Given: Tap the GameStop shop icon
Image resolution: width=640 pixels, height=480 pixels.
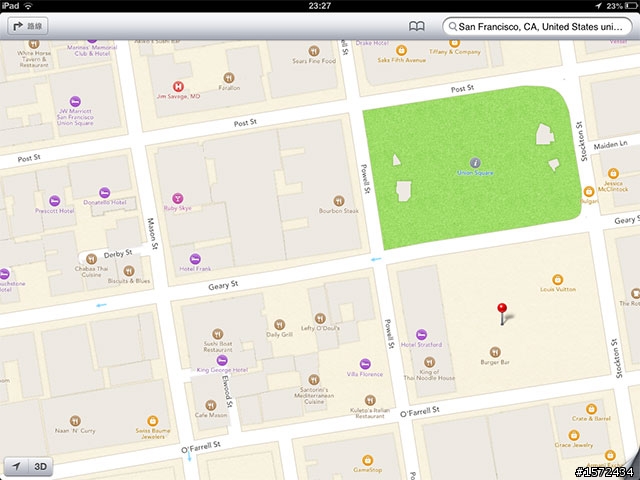Looking at the screenshot, I should point(367,460).
